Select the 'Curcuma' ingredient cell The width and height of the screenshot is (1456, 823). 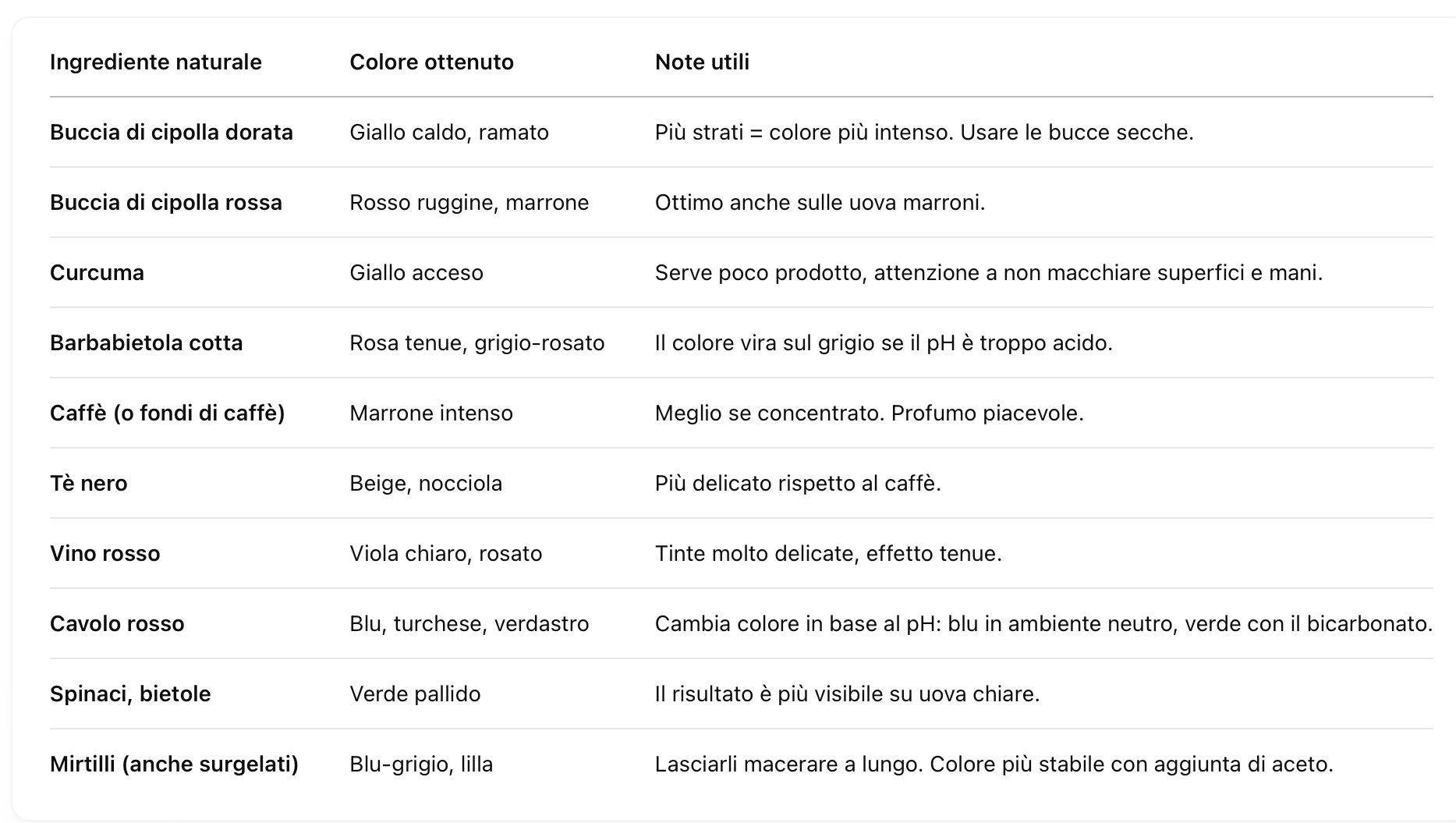[x=97, y=273]
